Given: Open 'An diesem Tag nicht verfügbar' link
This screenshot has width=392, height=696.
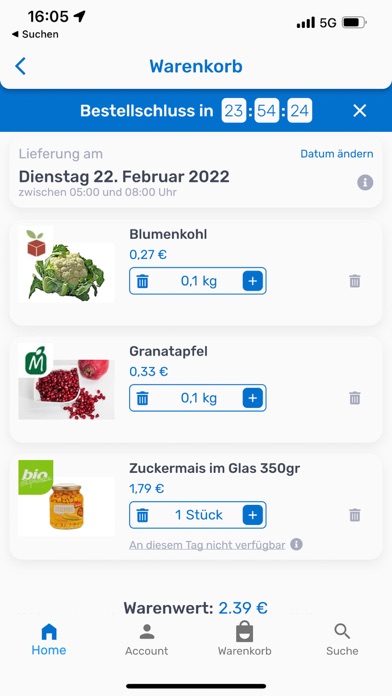Looking at the screenshot, I should [x=207, y=545].
